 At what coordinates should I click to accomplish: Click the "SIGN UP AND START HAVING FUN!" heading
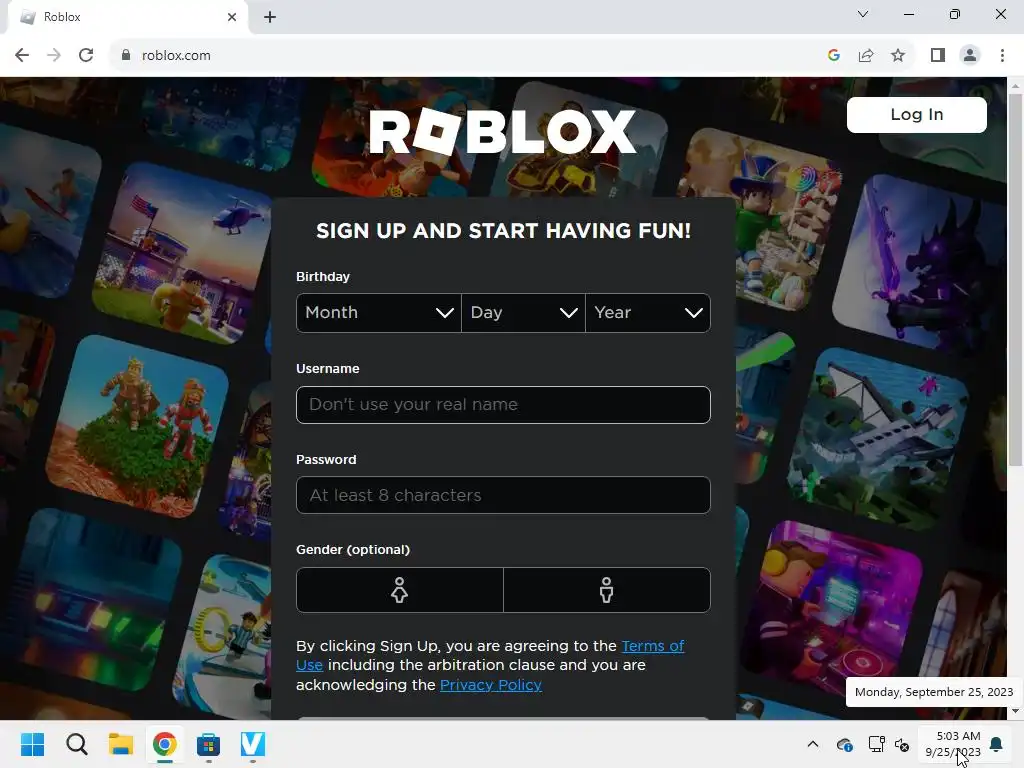[x=503, y=231]
